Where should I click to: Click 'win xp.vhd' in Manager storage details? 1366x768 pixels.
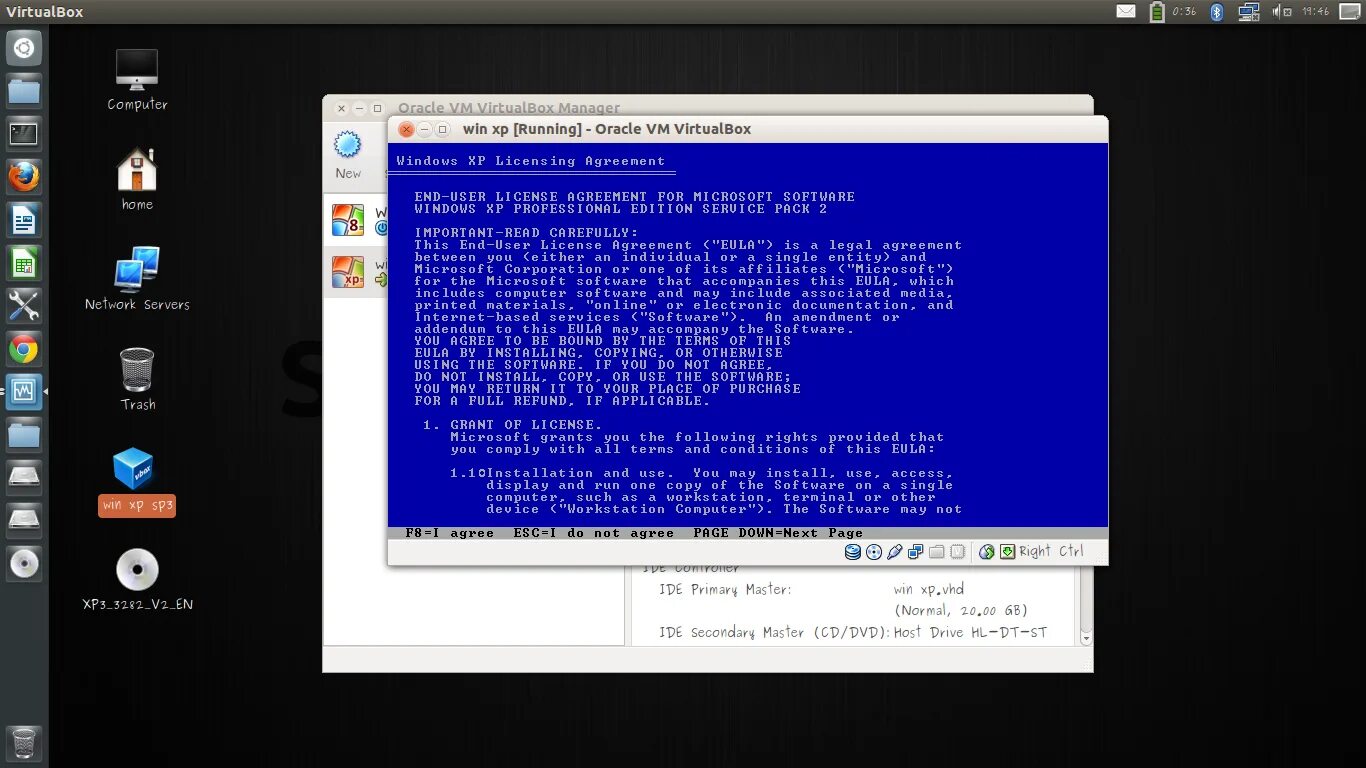click(x=929, y=589)
